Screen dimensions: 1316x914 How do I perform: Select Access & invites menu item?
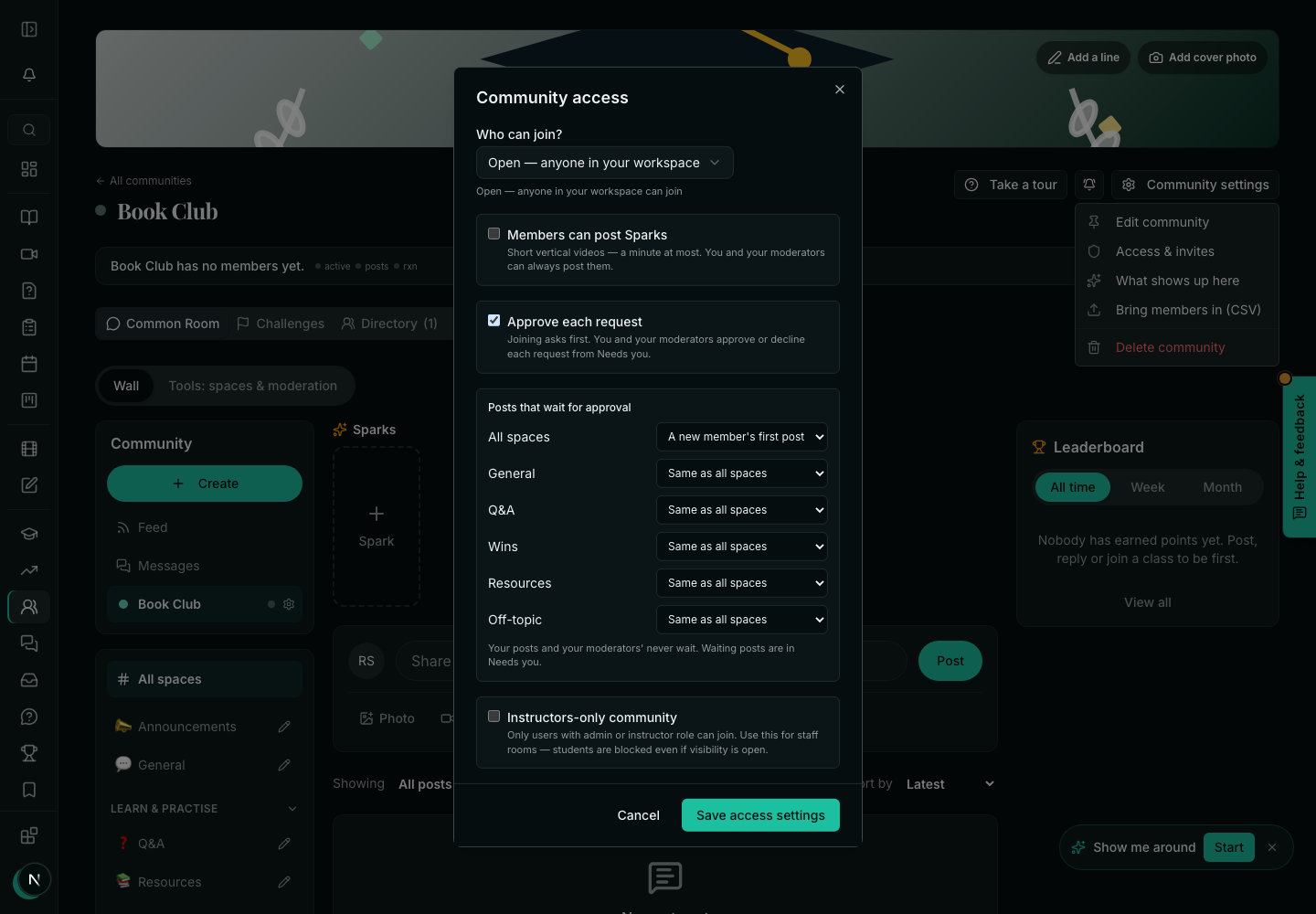tap(1177, 251)
